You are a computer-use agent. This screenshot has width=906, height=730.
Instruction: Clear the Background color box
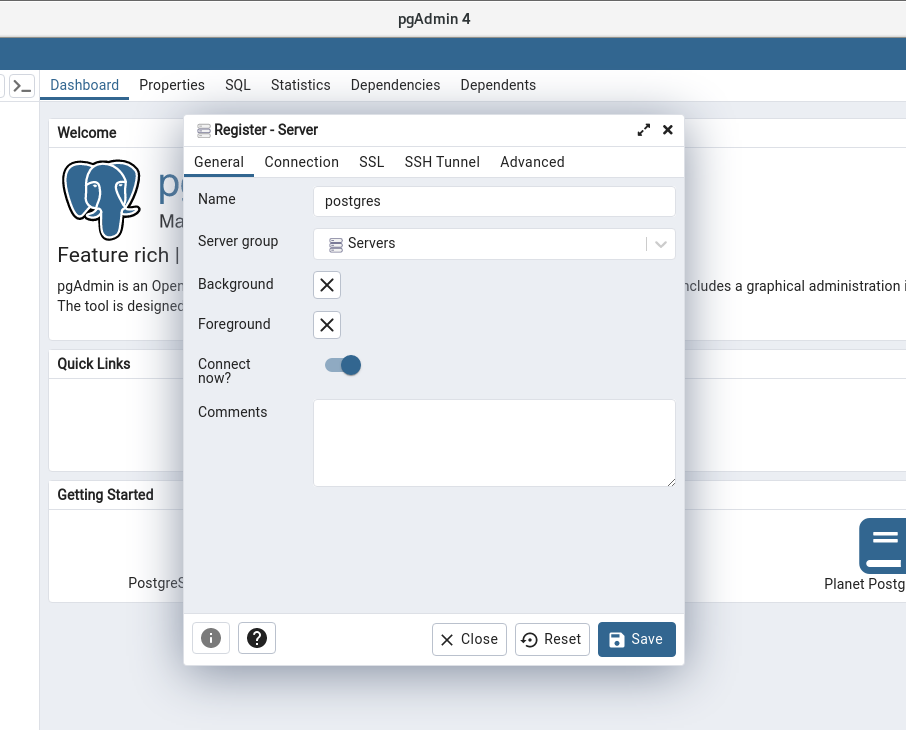(327, 285)
